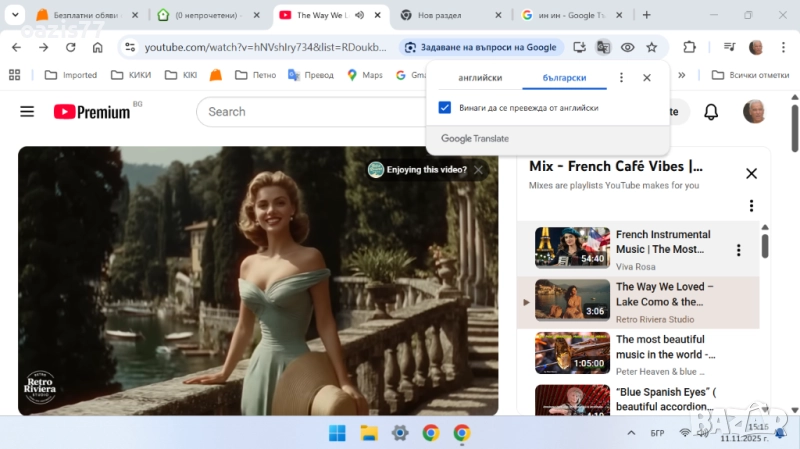Image resolution: width=800 pixels, height=449 pixels.
Task: Open the tab search dropdown arrow
Action: tap(15, 15)
